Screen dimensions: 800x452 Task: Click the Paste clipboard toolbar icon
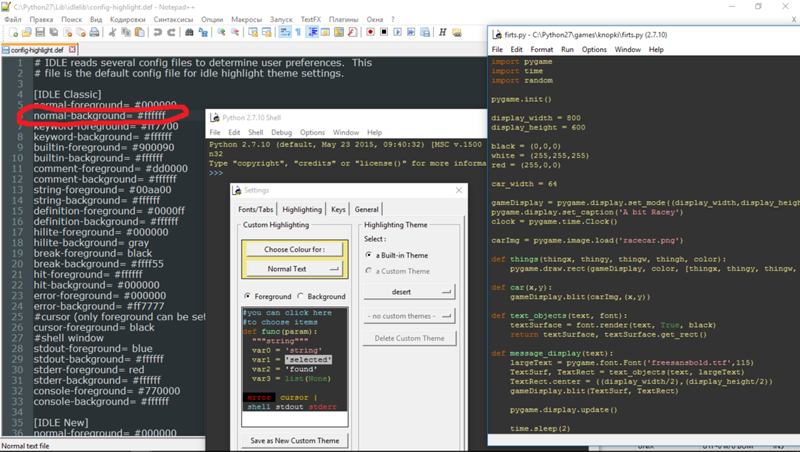tap(139, 32)
